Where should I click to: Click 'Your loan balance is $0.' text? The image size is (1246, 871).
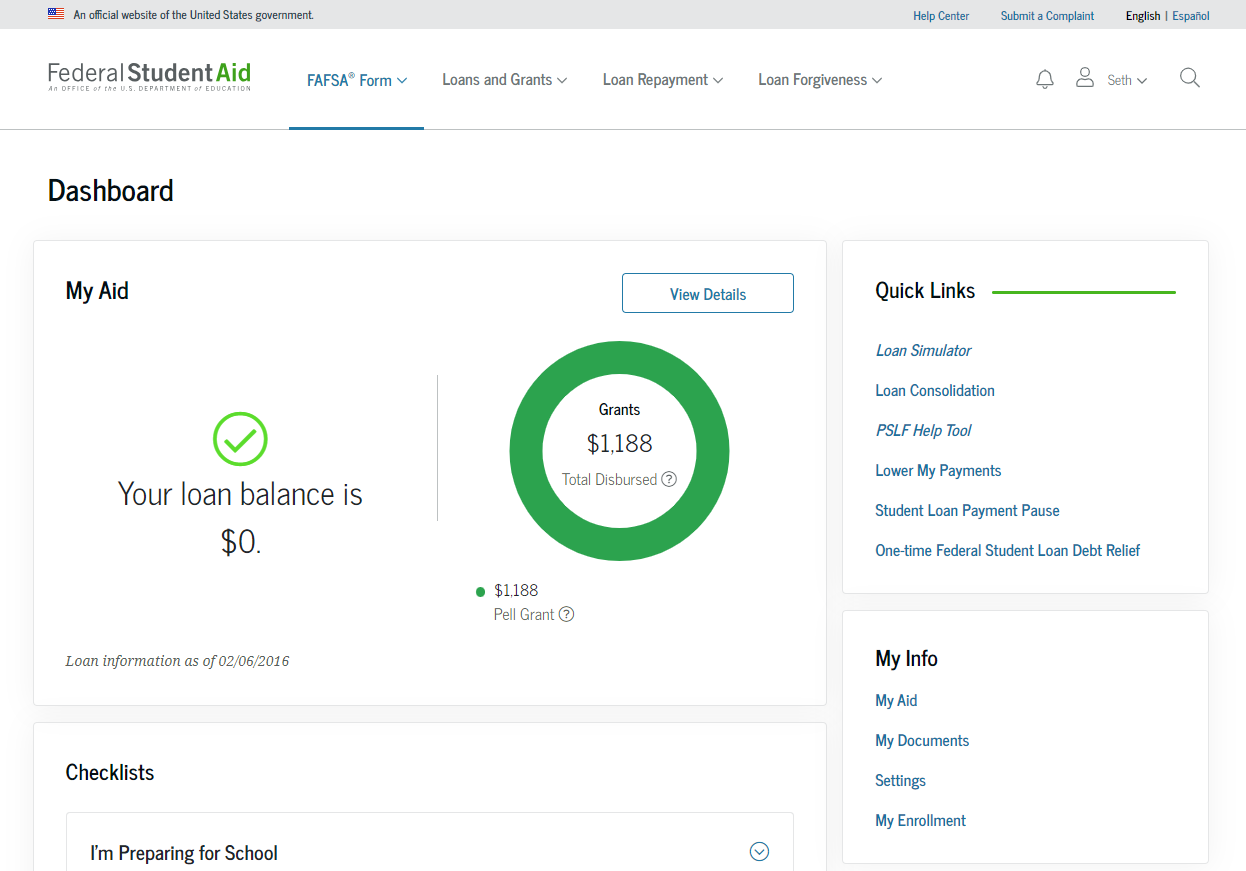click(240, 517)
